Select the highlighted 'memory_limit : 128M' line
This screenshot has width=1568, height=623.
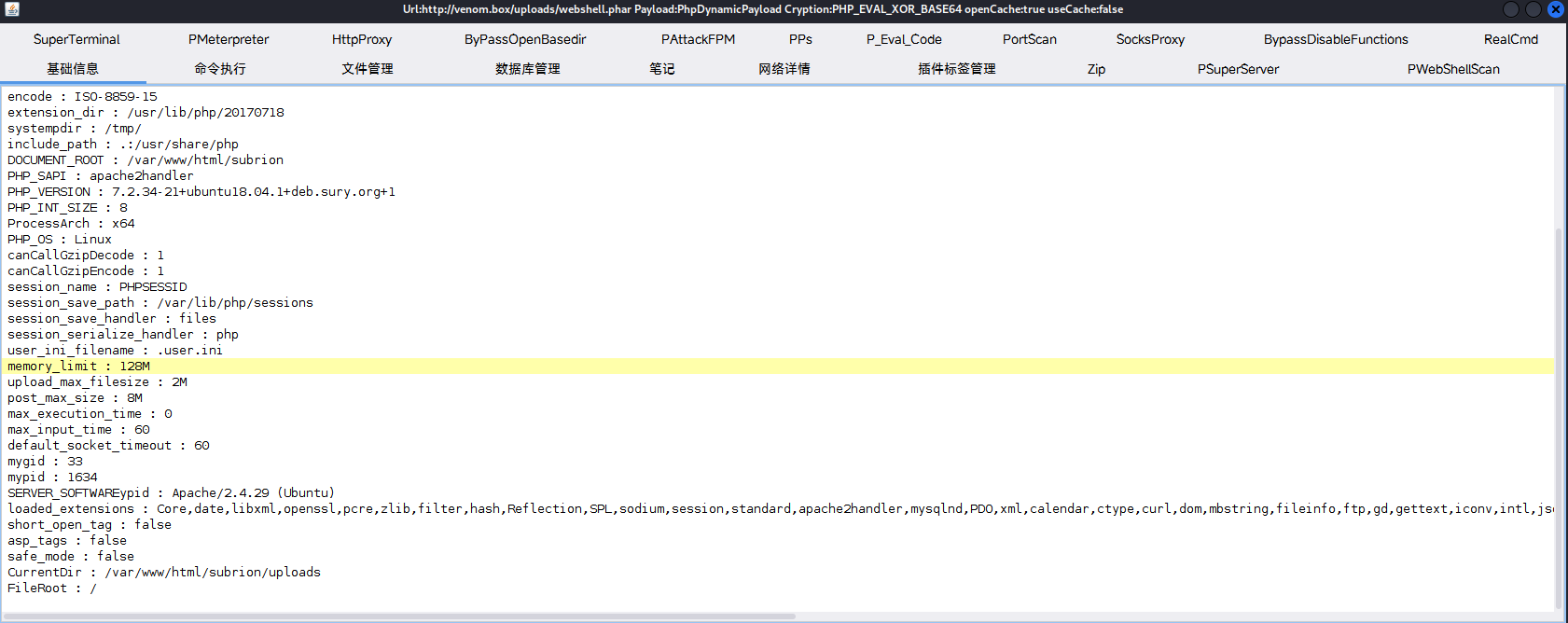pyautogui.click(x=778, y=367)
